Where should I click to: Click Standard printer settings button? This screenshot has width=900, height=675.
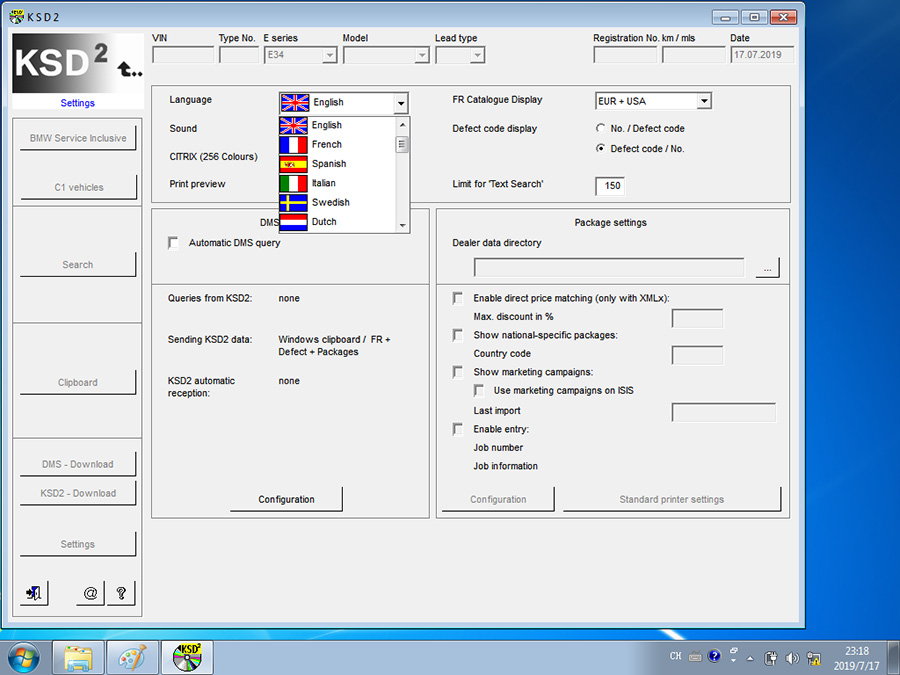coord(672,499)
